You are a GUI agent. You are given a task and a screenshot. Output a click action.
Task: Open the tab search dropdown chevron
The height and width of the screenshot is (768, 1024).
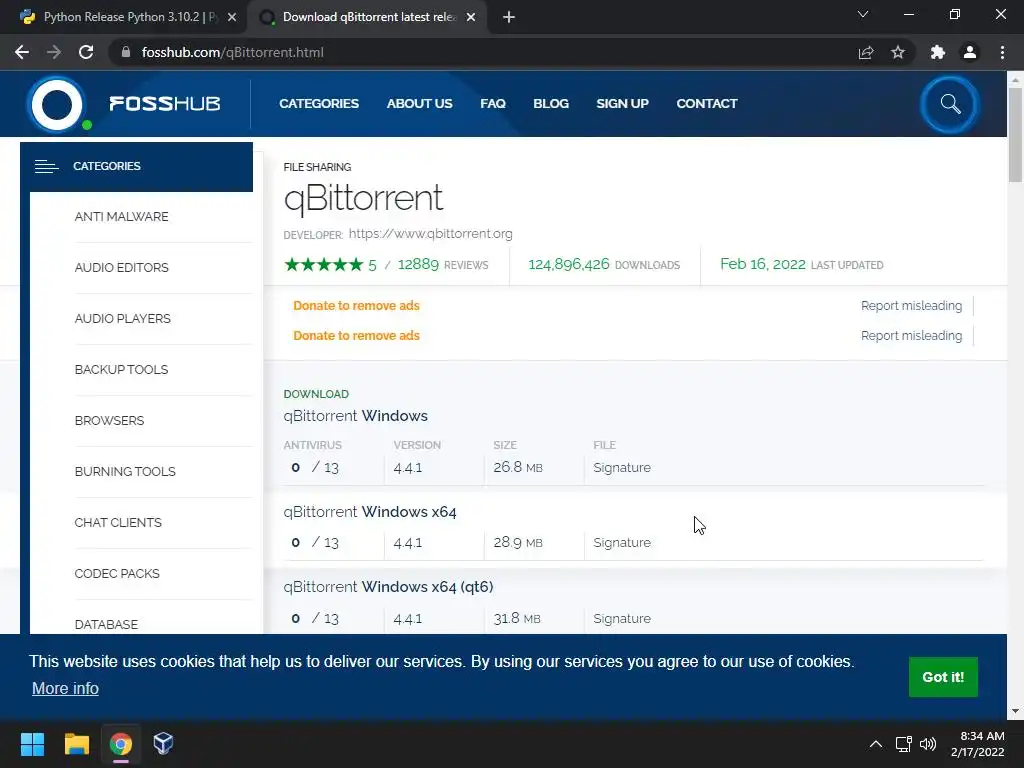point(863,14)
